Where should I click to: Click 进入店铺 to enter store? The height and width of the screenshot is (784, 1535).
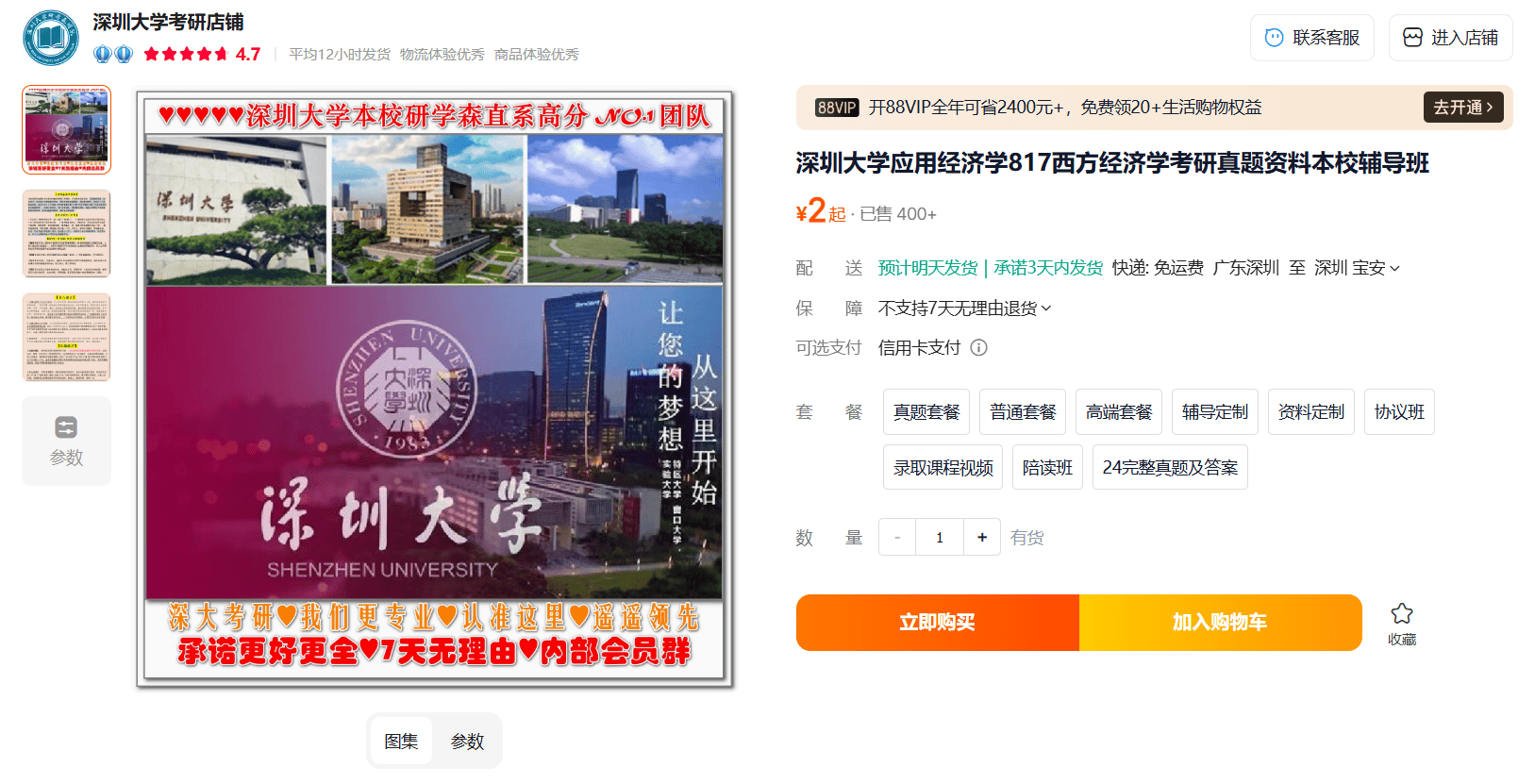coord(1451,38)
